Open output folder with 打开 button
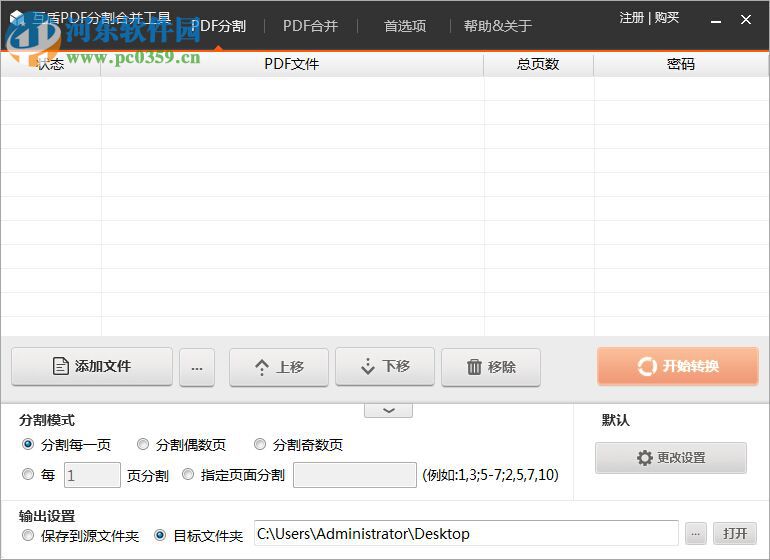770x560 pixels. pos(735,534)
